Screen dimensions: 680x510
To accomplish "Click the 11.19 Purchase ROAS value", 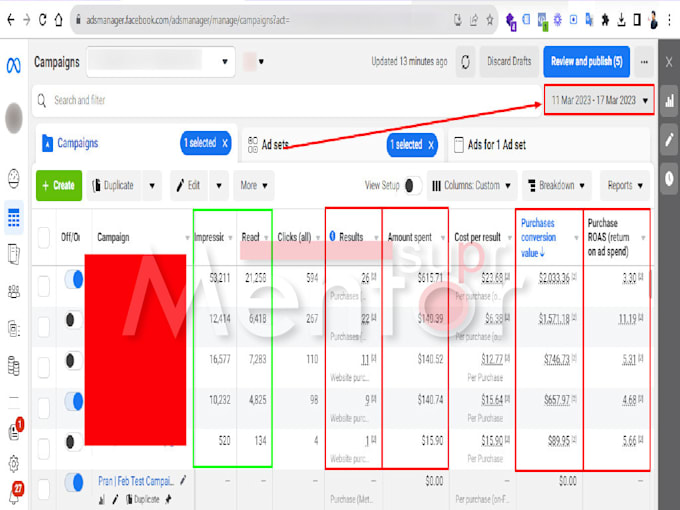I will click(627, 319).
